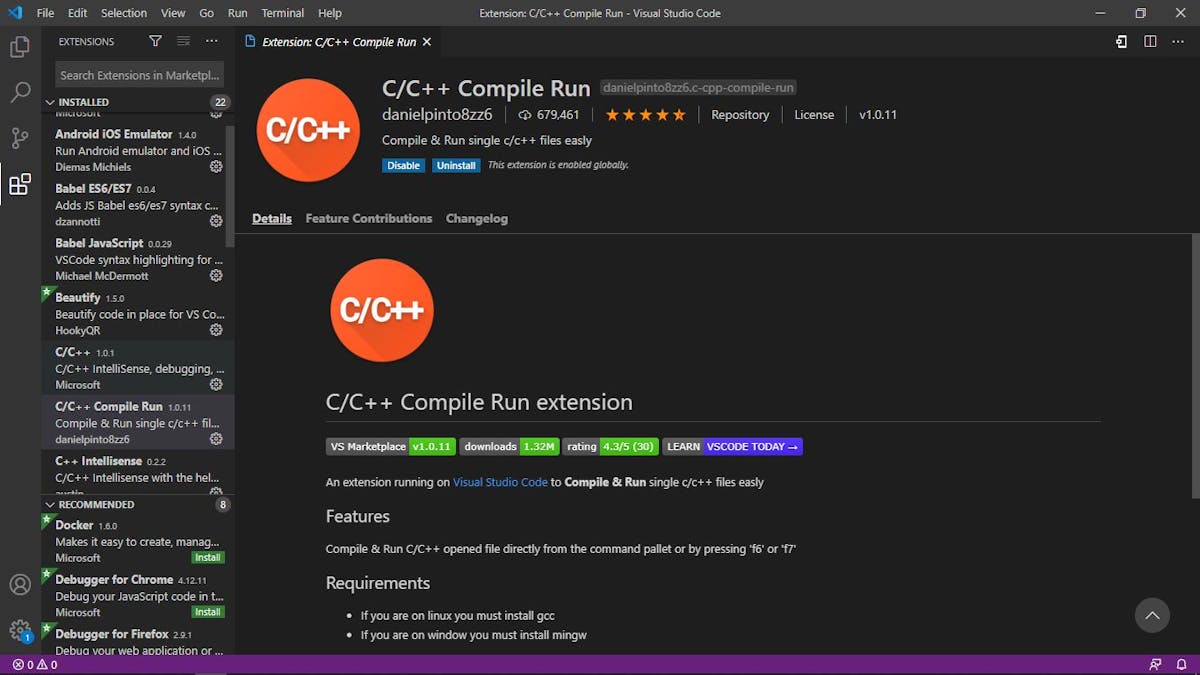This screenshot has width=1200, height=675.
Task: Open the Terminal menu
Action: [x=282, y=13]
